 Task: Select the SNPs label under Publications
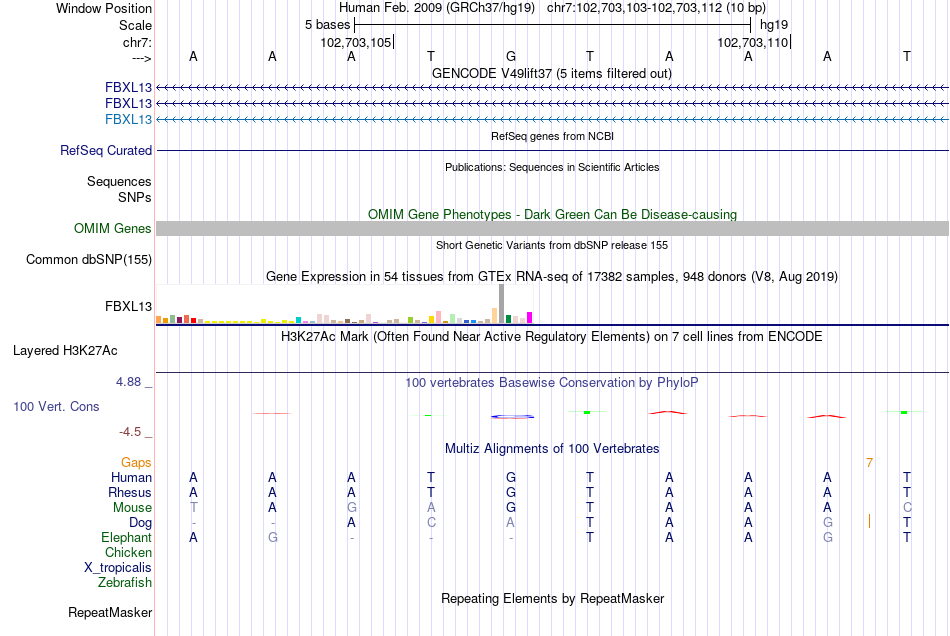(x=135, y=197)
